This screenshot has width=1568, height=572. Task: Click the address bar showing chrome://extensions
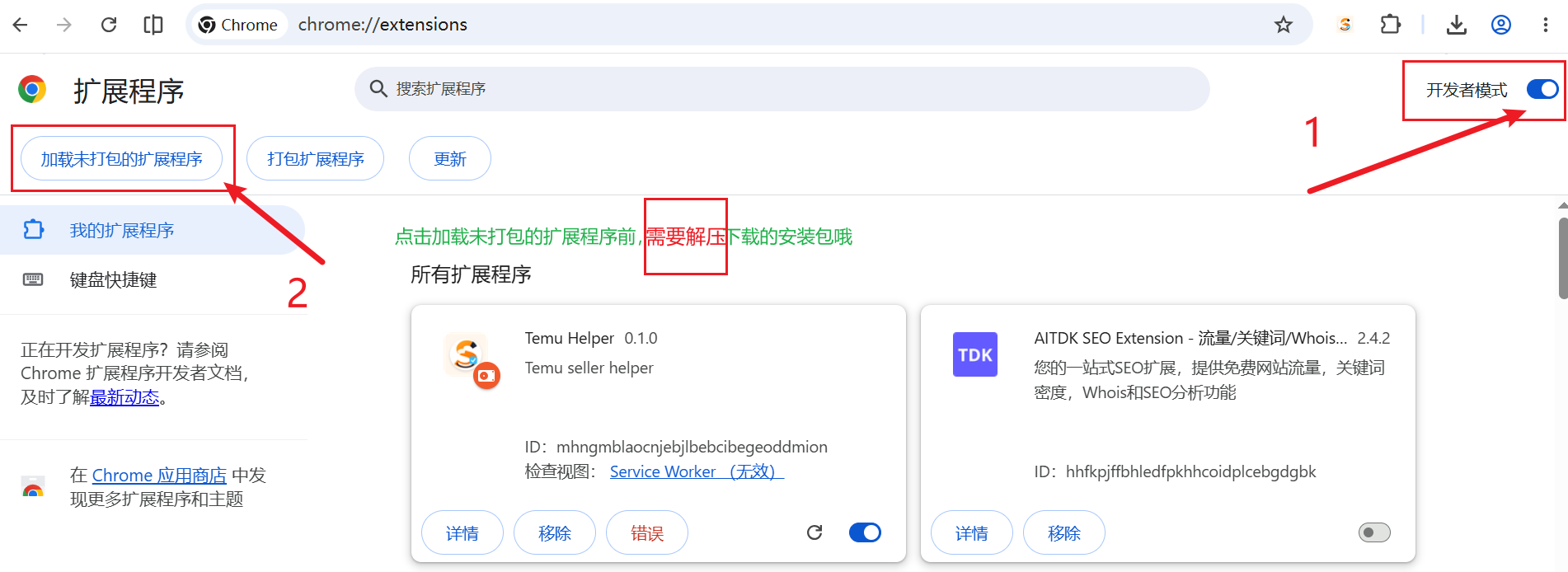tap(750, 25)
